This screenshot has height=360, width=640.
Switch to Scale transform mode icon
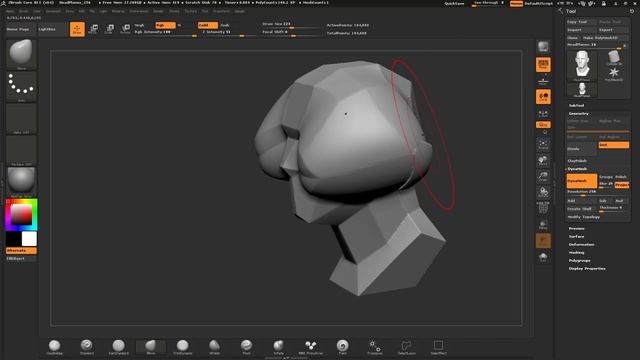(109, 29)
